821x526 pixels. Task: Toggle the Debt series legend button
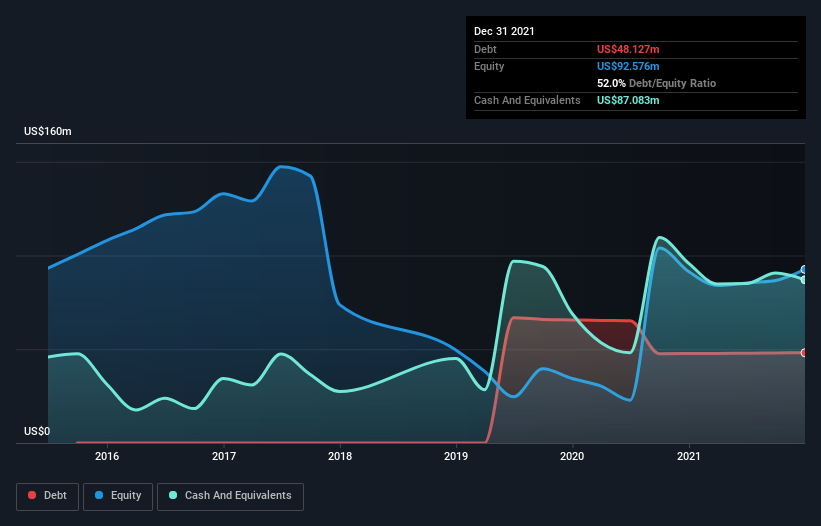(x=47, y=496)
